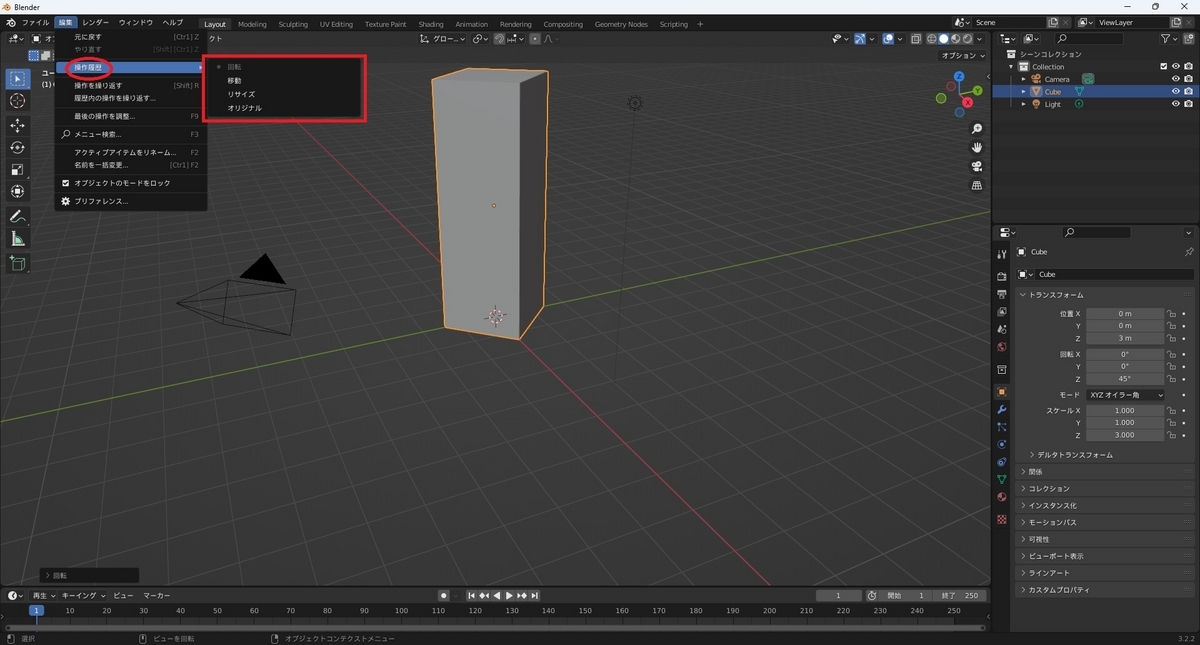This screenshot has height=645, width=1200.
Task: Select the Move tool
Action: (x=18, y=125)
